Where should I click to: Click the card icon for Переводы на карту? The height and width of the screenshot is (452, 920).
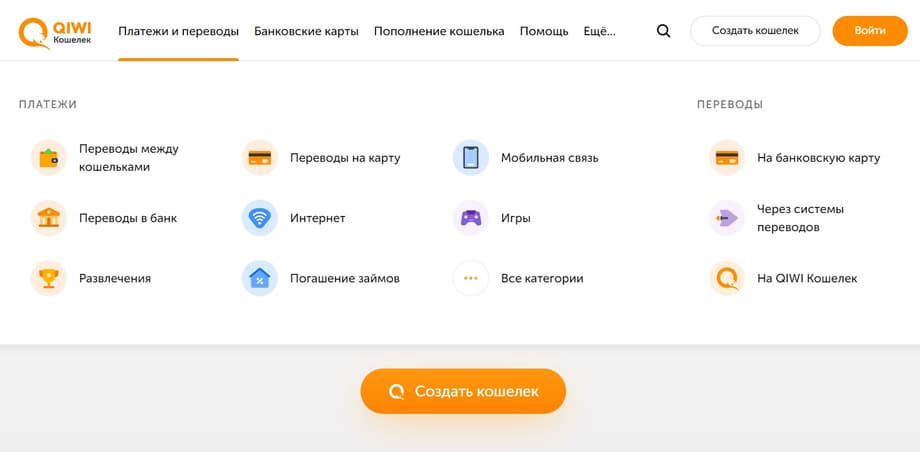pos(259,158)
